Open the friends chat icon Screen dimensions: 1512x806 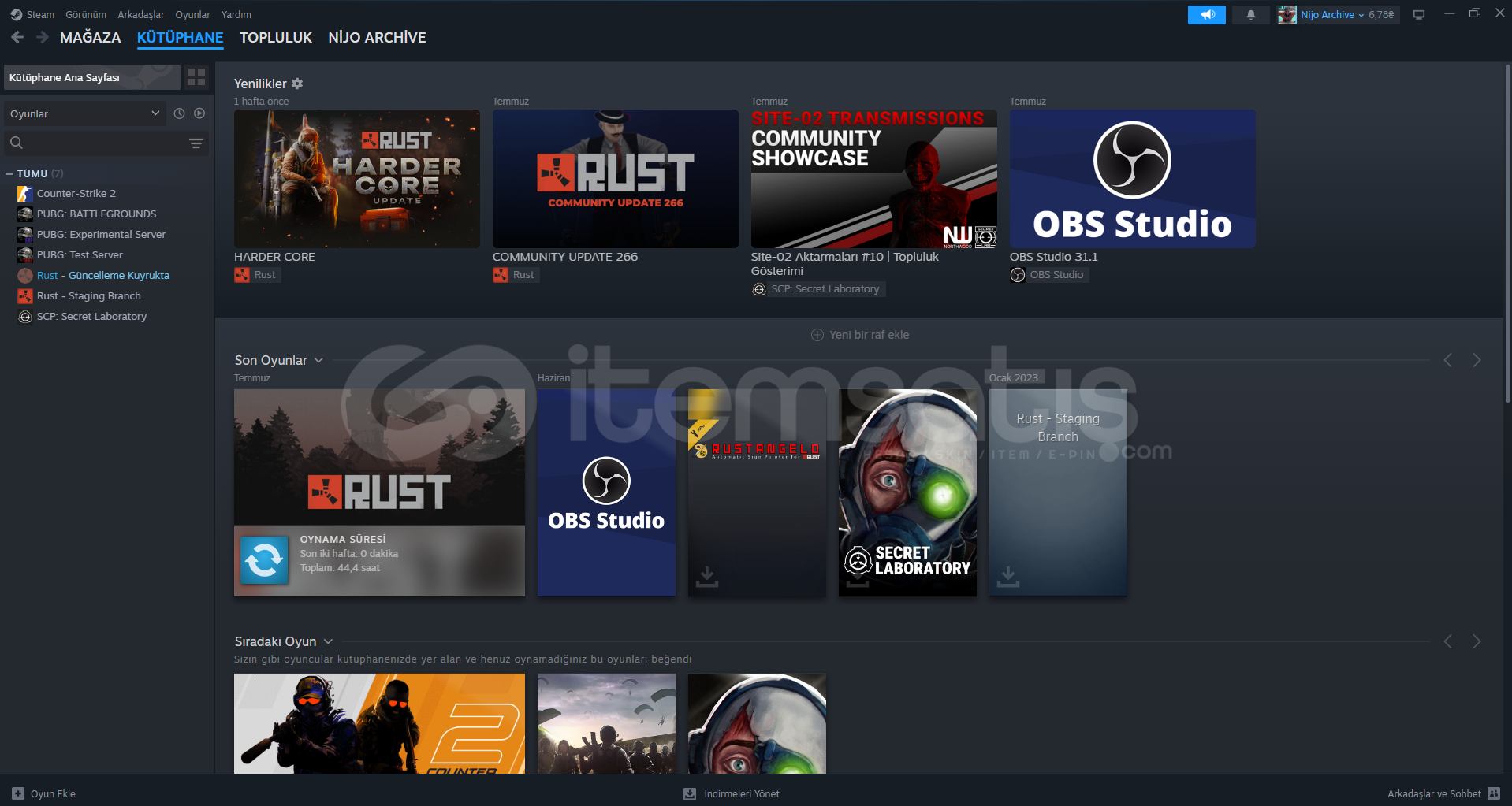tap(1494, 793)
